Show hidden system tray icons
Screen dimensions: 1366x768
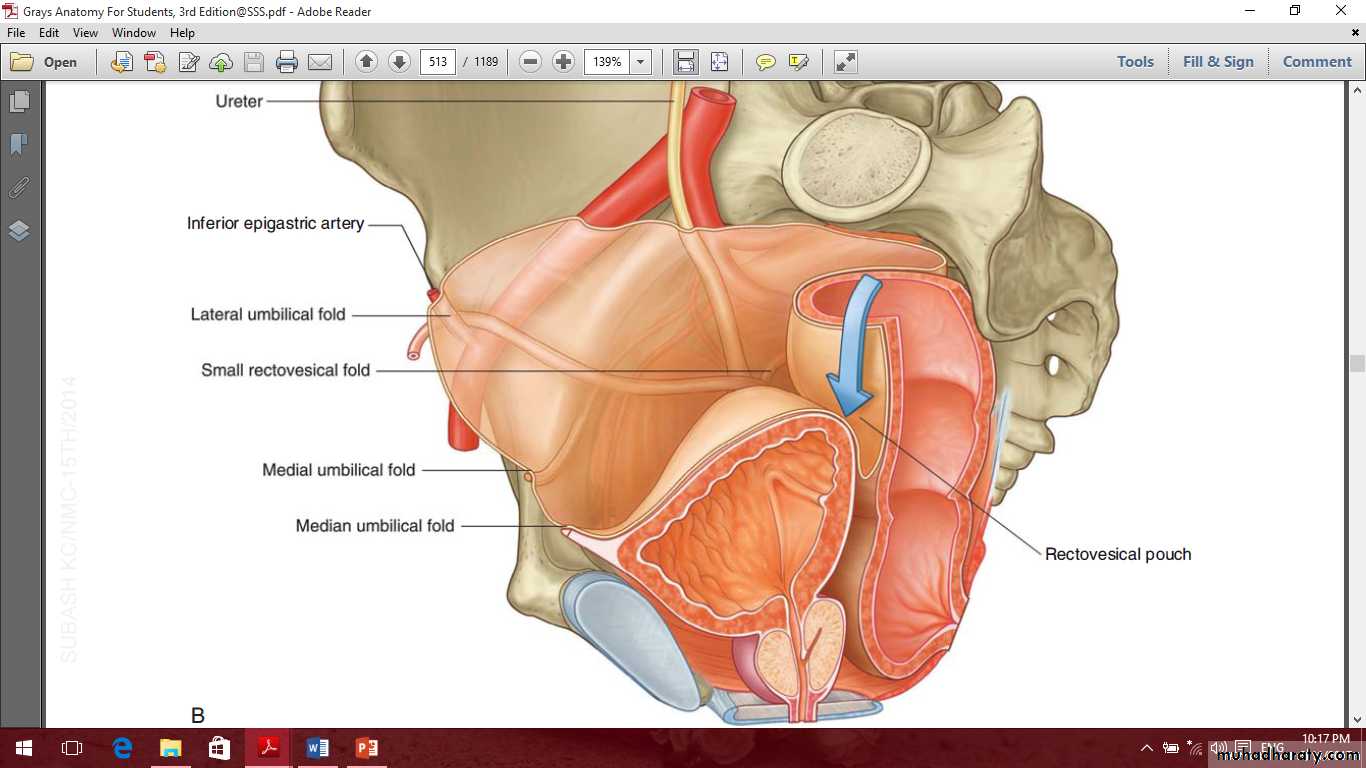tap(1146, 748)
